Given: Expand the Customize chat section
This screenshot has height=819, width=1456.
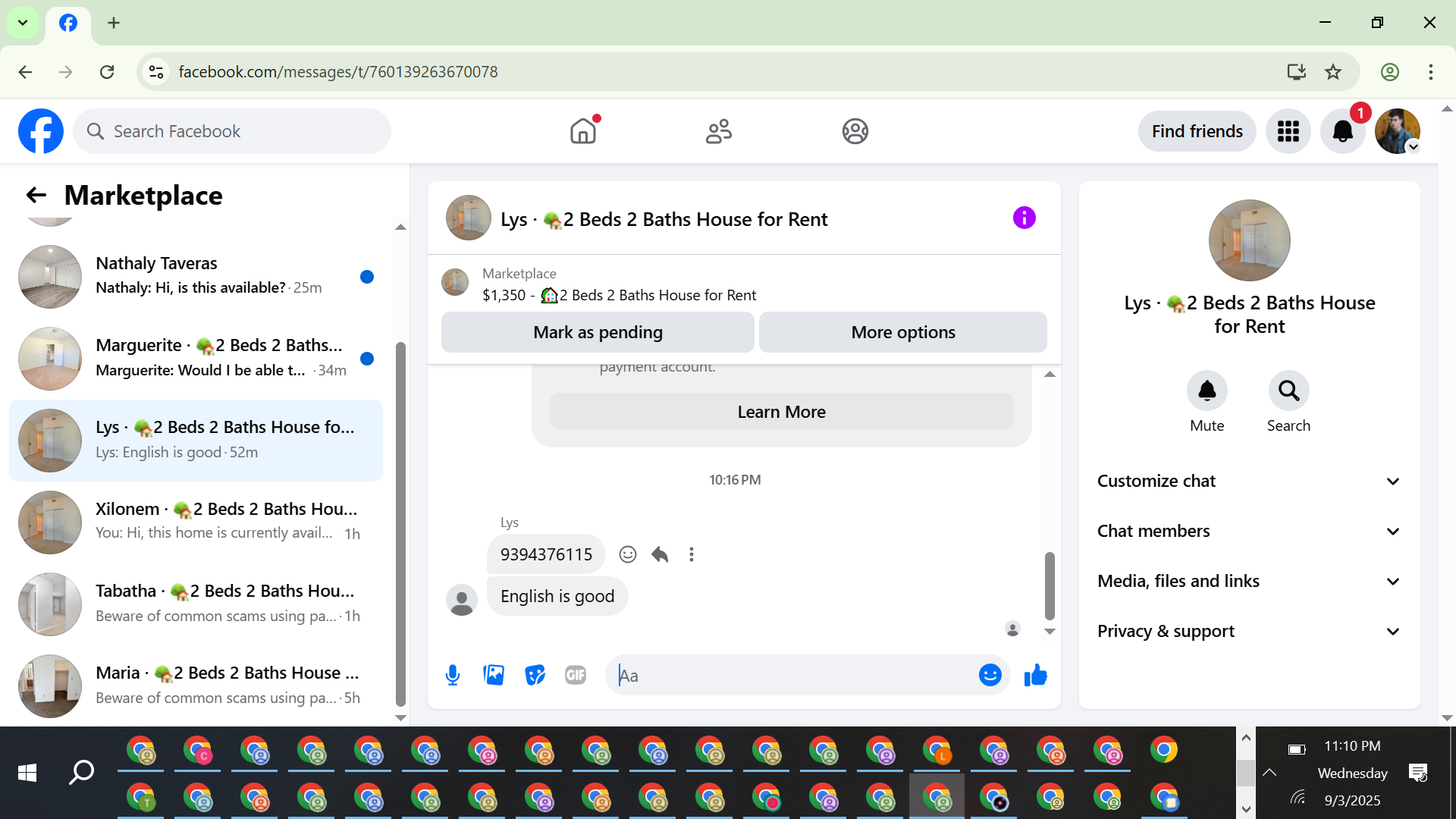Looking at the screenshot, I should [1250, 482].
